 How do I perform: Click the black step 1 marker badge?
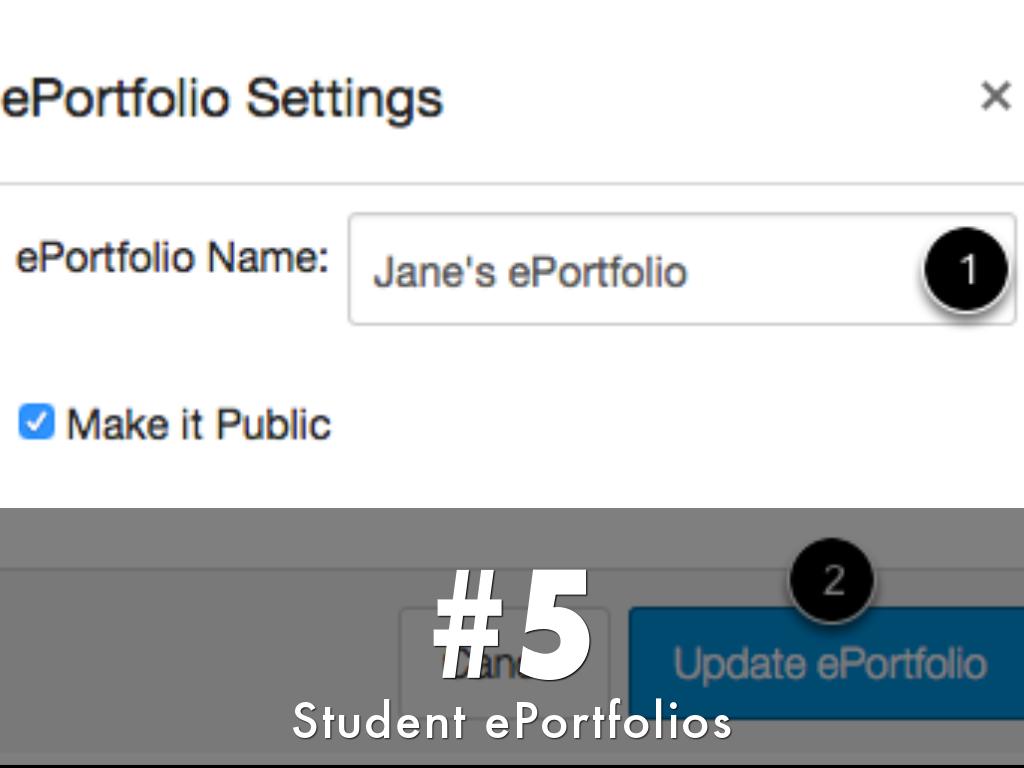965,269
